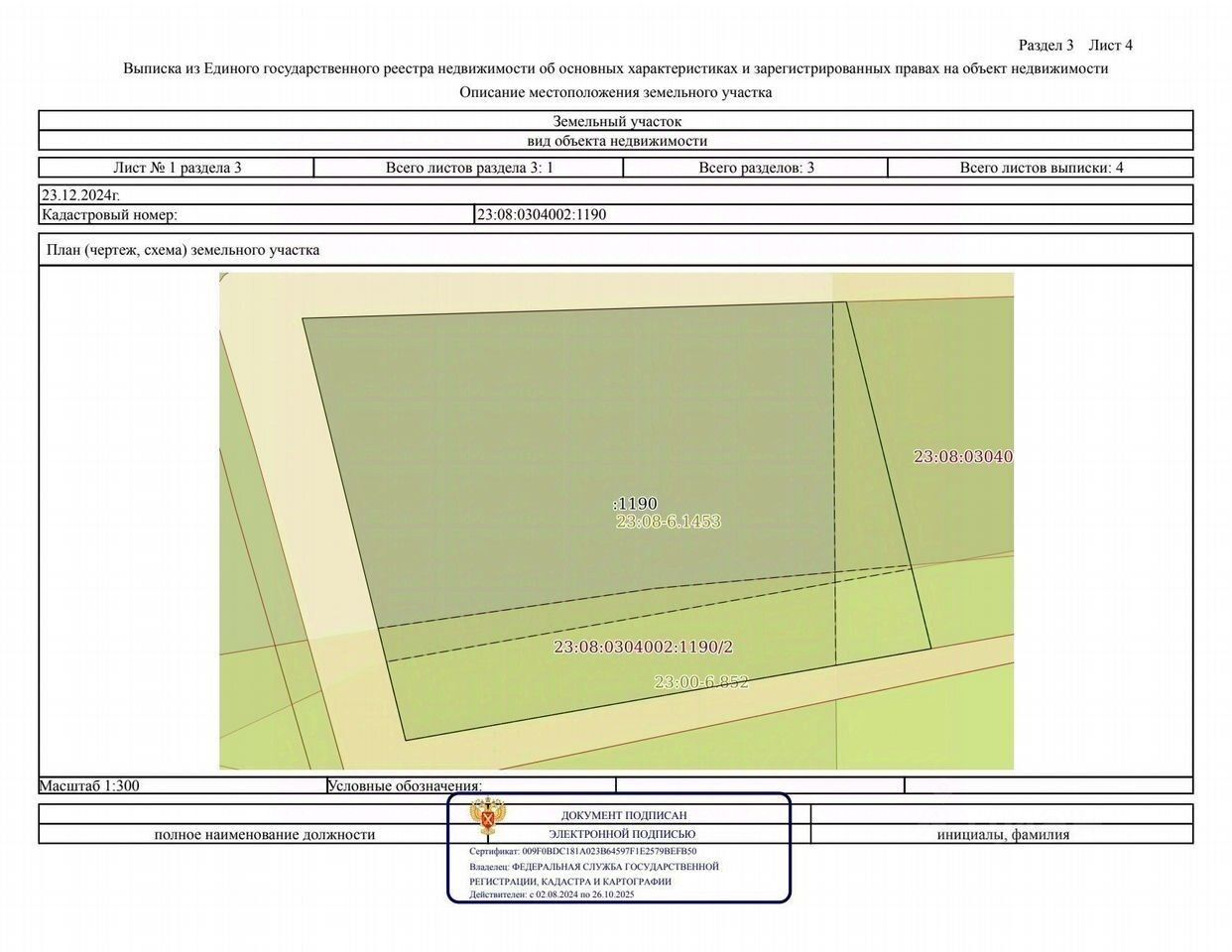This screenshot has height=952, width=1232.
Task: Click the land plot plan map image
Action: click(x=616, y=521)
